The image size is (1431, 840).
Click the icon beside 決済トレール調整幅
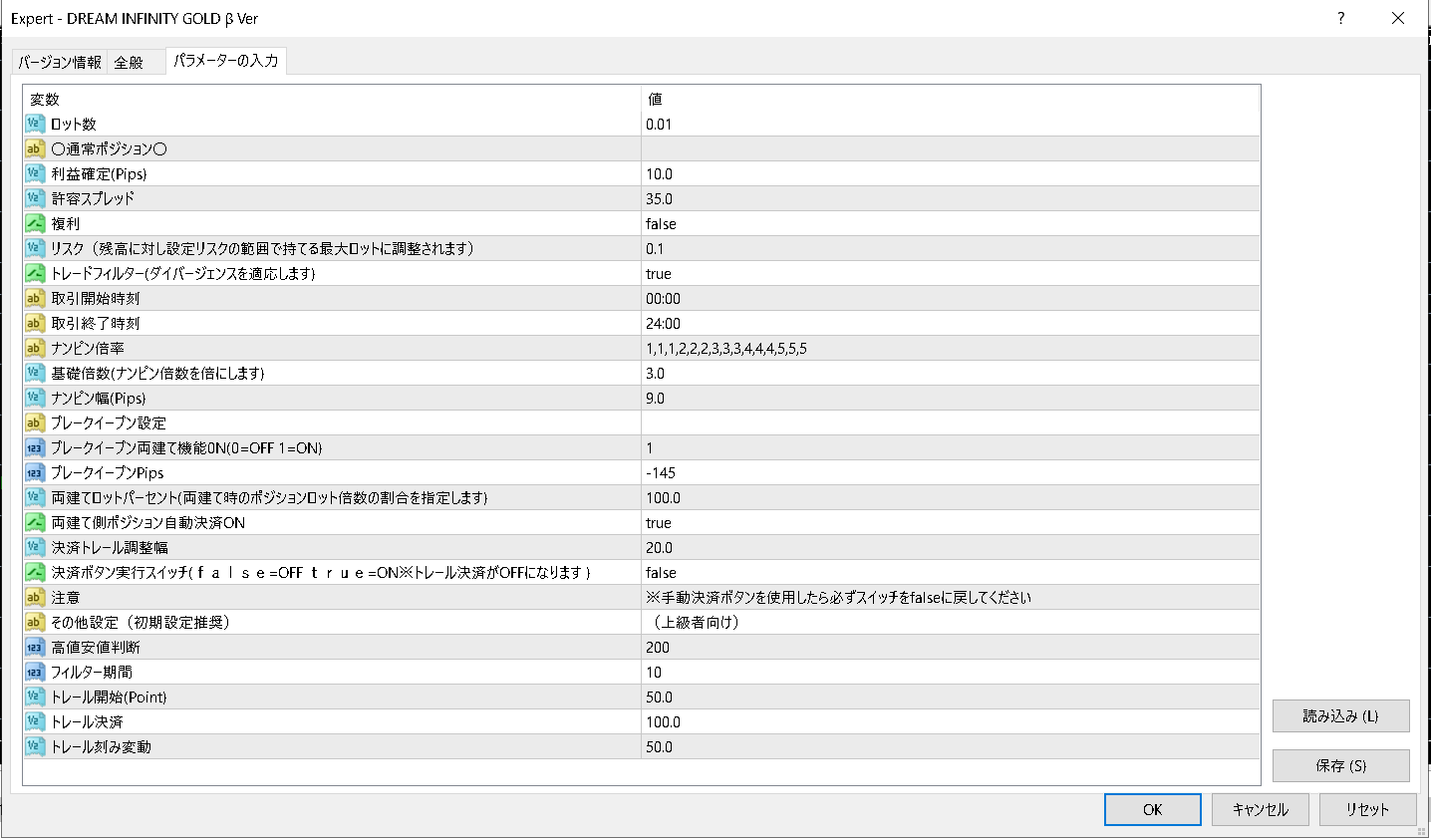(x=35, y=547)
